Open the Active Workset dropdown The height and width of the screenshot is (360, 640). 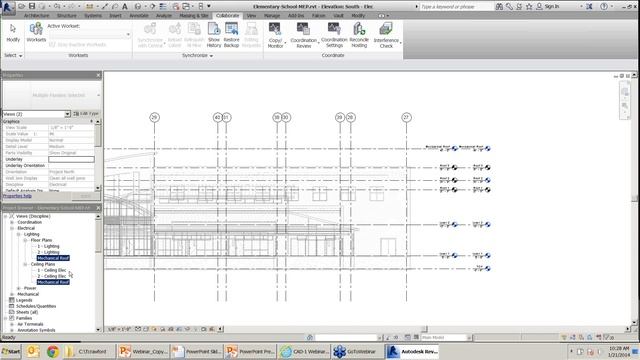click(128, 35)
